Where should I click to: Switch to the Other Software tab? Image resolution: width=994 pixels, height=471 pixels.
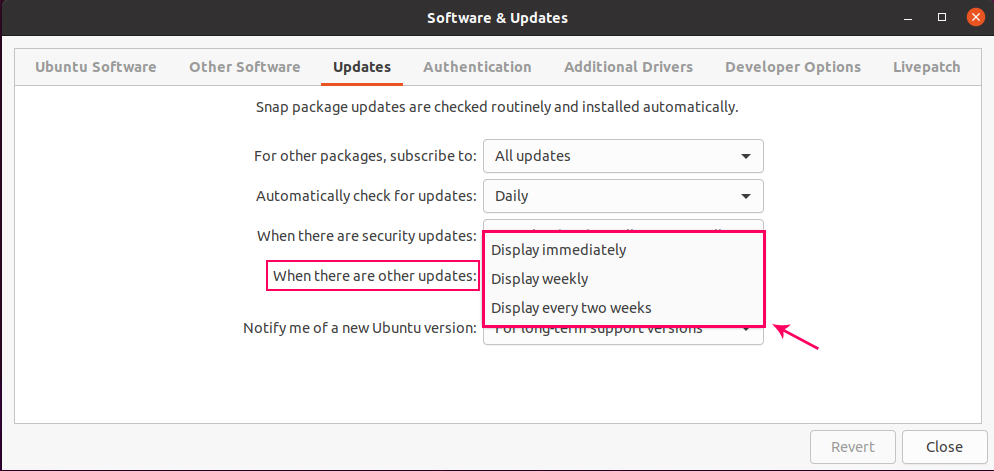[x=245, y=67]
